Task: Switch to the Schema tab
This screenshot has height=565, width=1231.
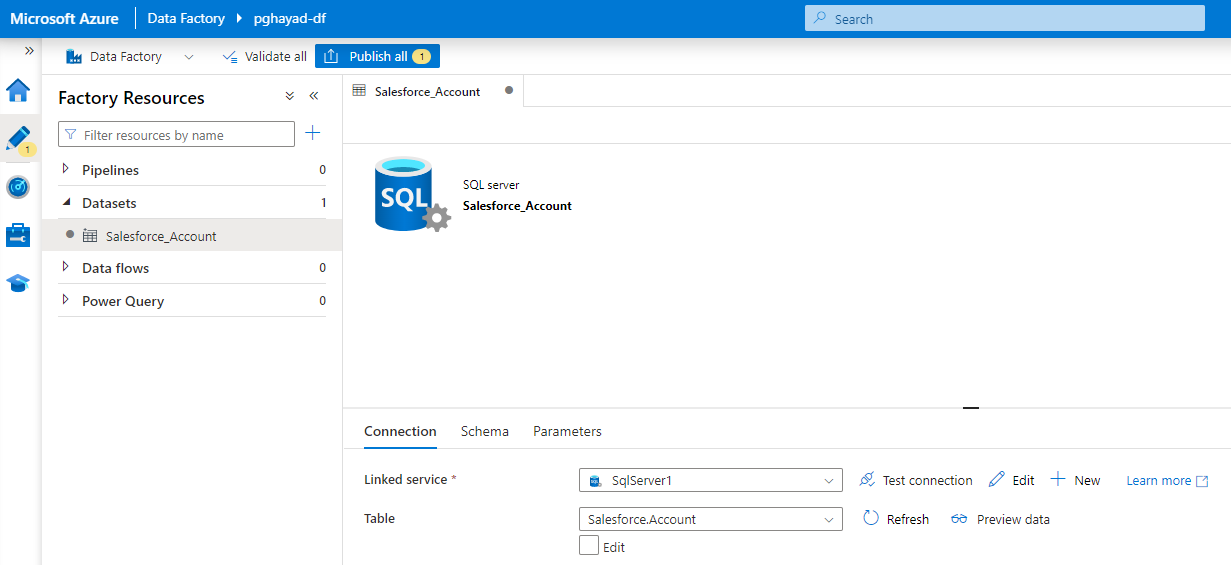Action: pos(485,431)
